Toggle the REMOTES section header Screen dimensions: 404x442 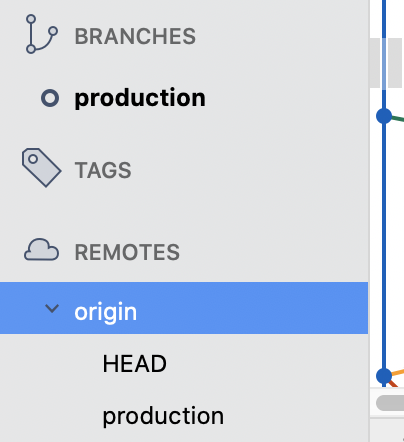[127, 252]
